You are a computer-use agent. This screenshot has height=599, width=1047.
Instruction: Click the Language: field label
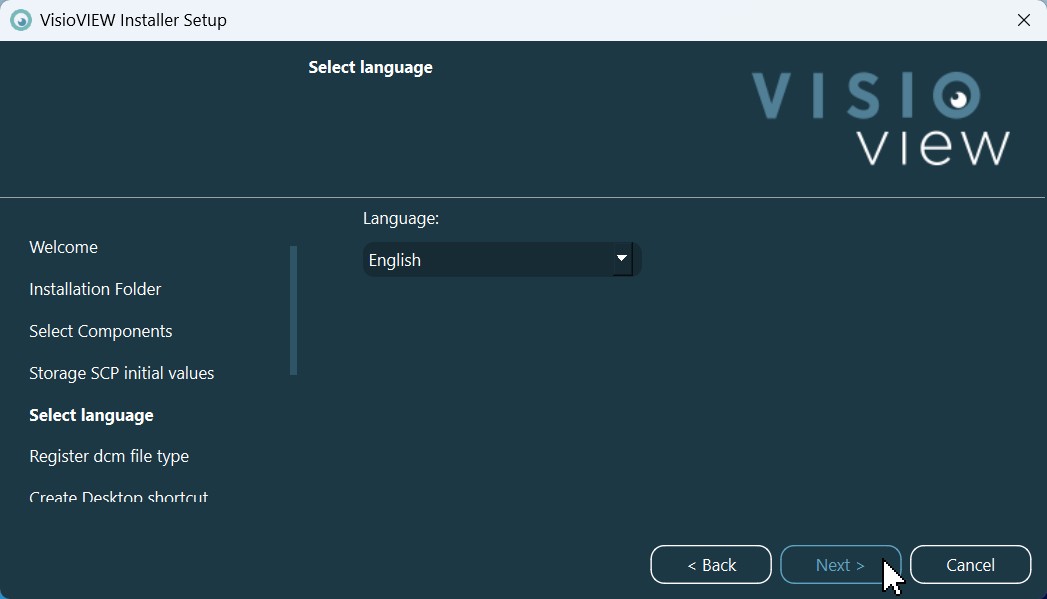(401, 217)
